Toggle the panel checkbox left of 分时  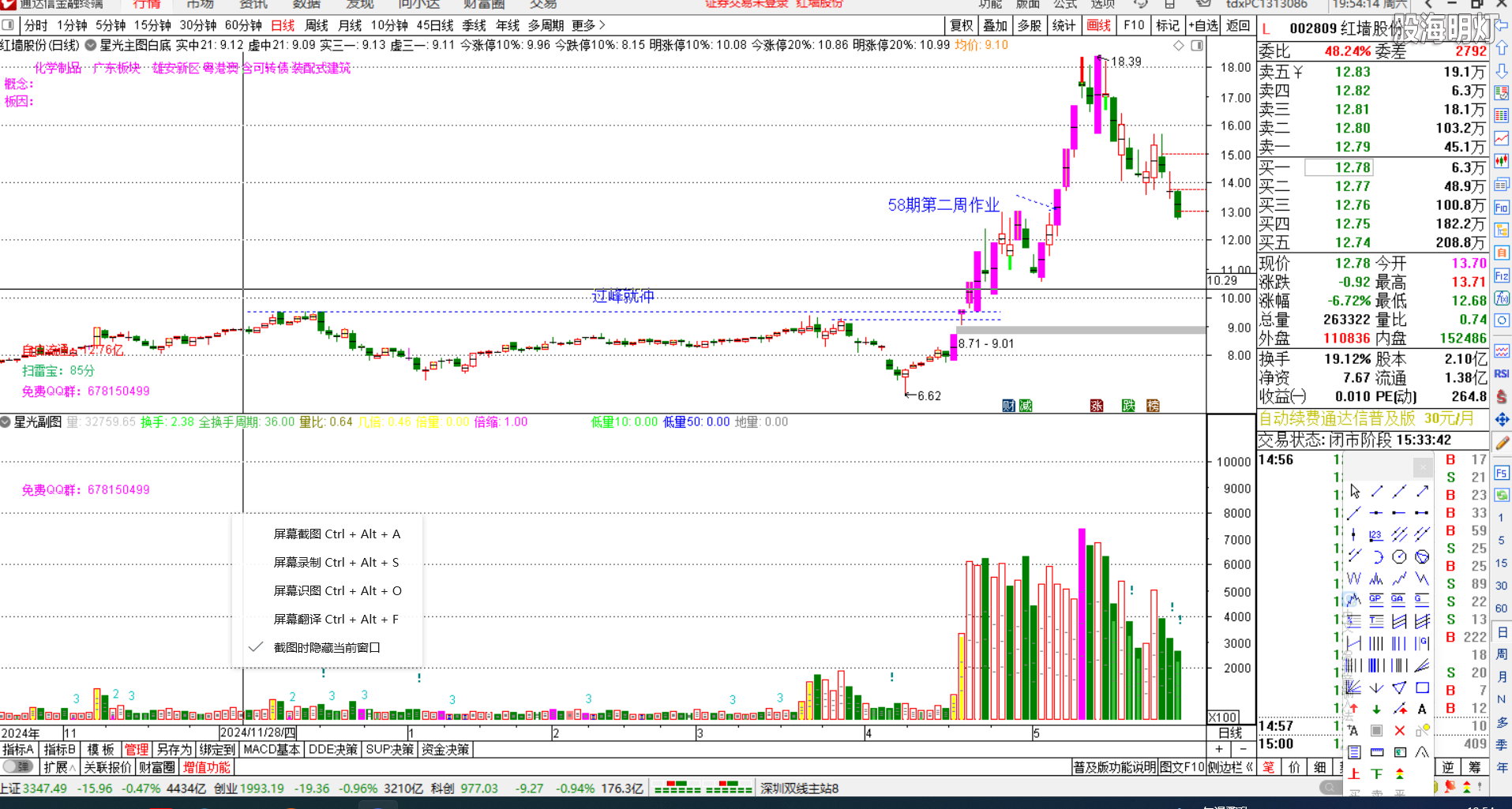(x=7, y=25)
